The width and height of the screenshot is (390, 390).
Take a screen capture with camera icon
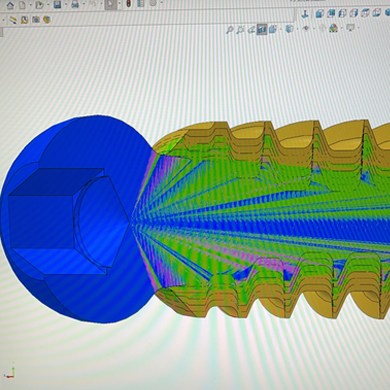pyautogui.click(x=36, y=20)
